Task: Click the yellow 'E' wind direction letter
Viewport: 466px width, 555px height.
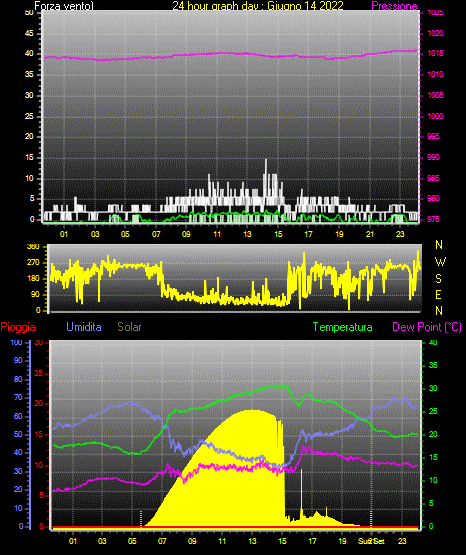Action: [438, 294]
